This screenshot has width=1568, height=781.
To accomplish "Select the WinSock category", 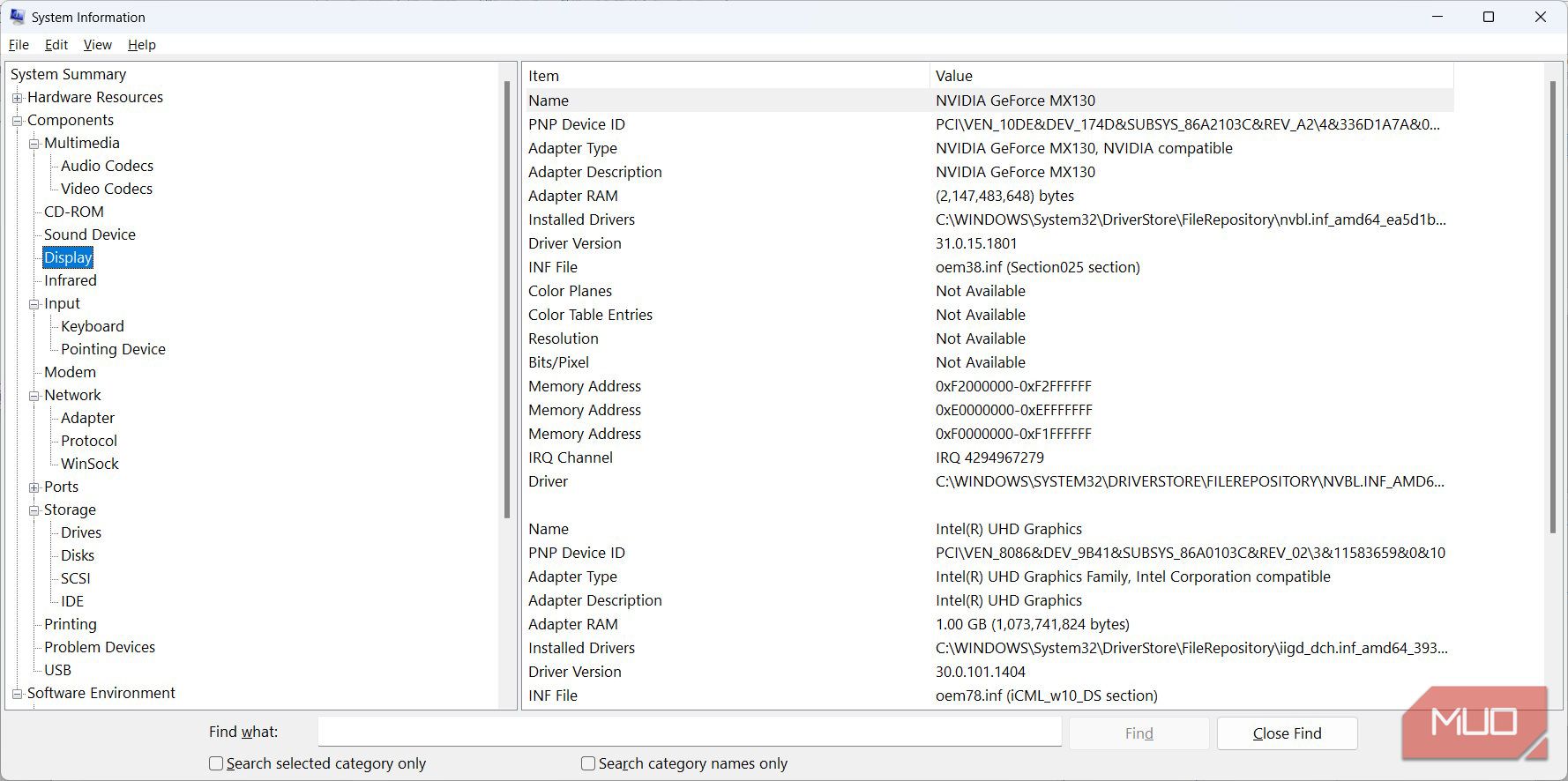I will click(x=90, y=464).
